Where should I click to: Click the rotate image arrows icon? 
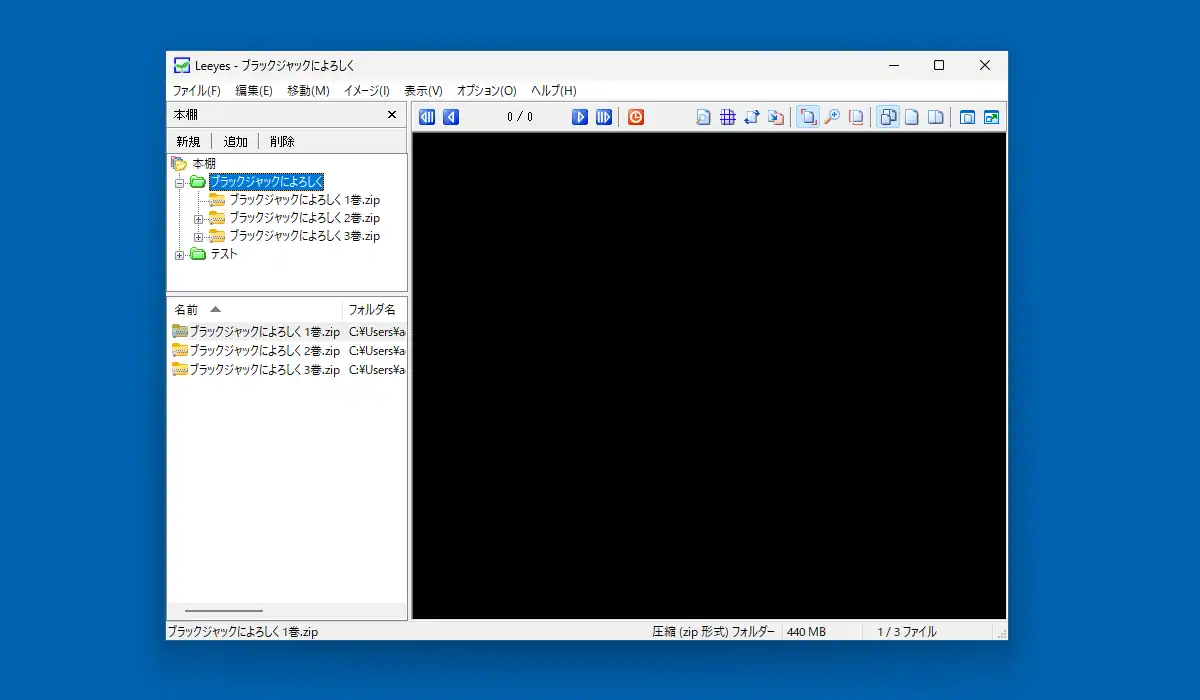coord(752,117)
